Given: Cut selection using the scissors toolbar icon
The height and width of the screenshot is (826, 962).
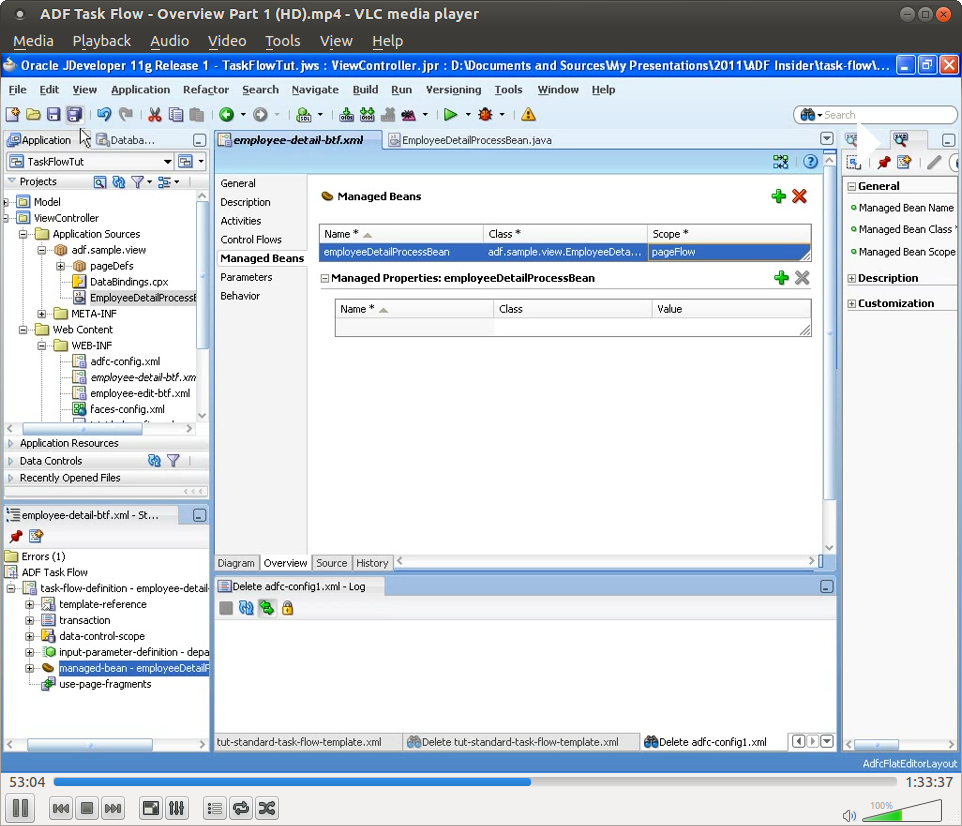Looking at the screenshot, I should click(x=153, y=114).
